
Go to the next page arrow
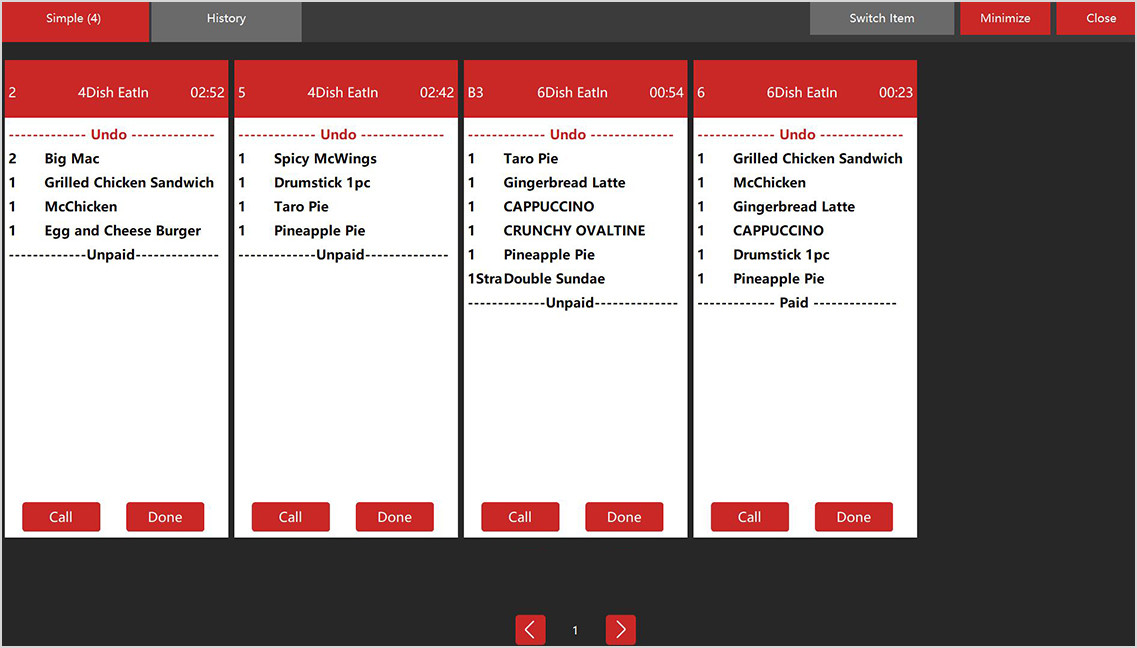[620, 630]
